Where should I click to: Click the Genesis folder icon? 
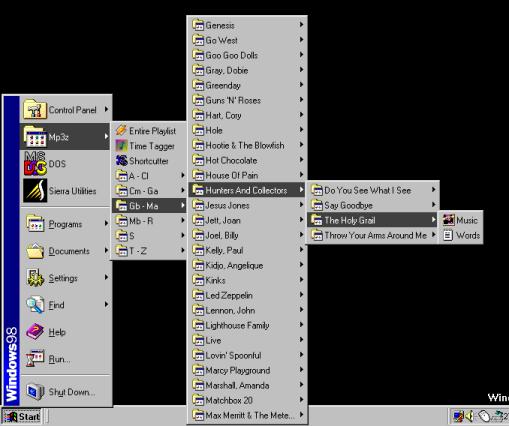coord(198,25)
